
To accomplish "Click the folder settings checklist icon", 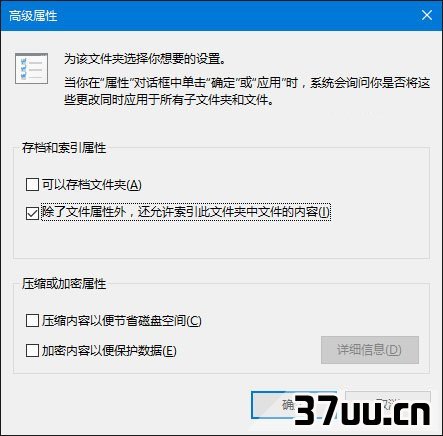I will [x=31, y=68].
